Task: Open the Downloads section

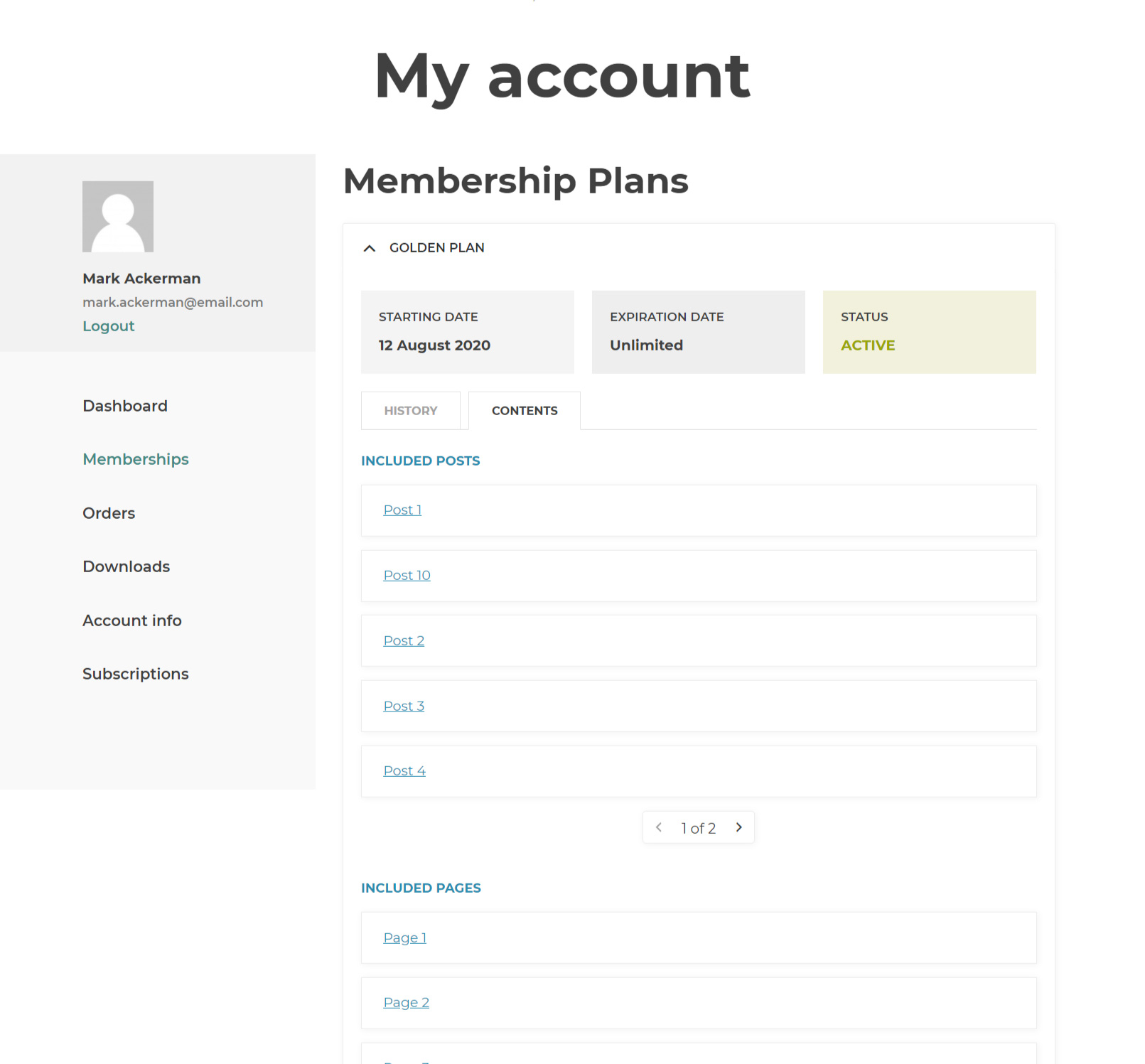Action: pos(127,566)
